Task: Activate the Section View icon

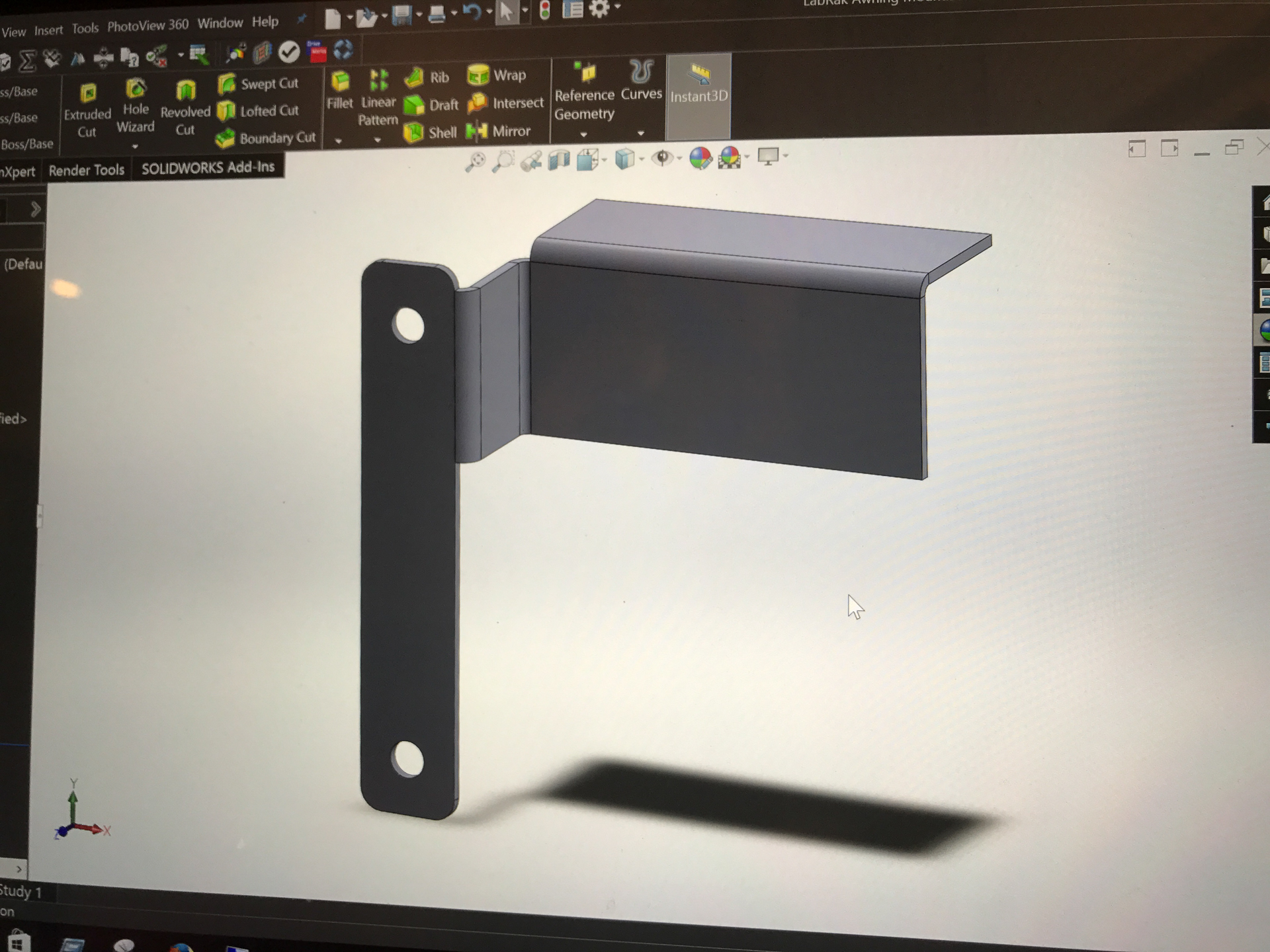Action: [x=559, y=160]
